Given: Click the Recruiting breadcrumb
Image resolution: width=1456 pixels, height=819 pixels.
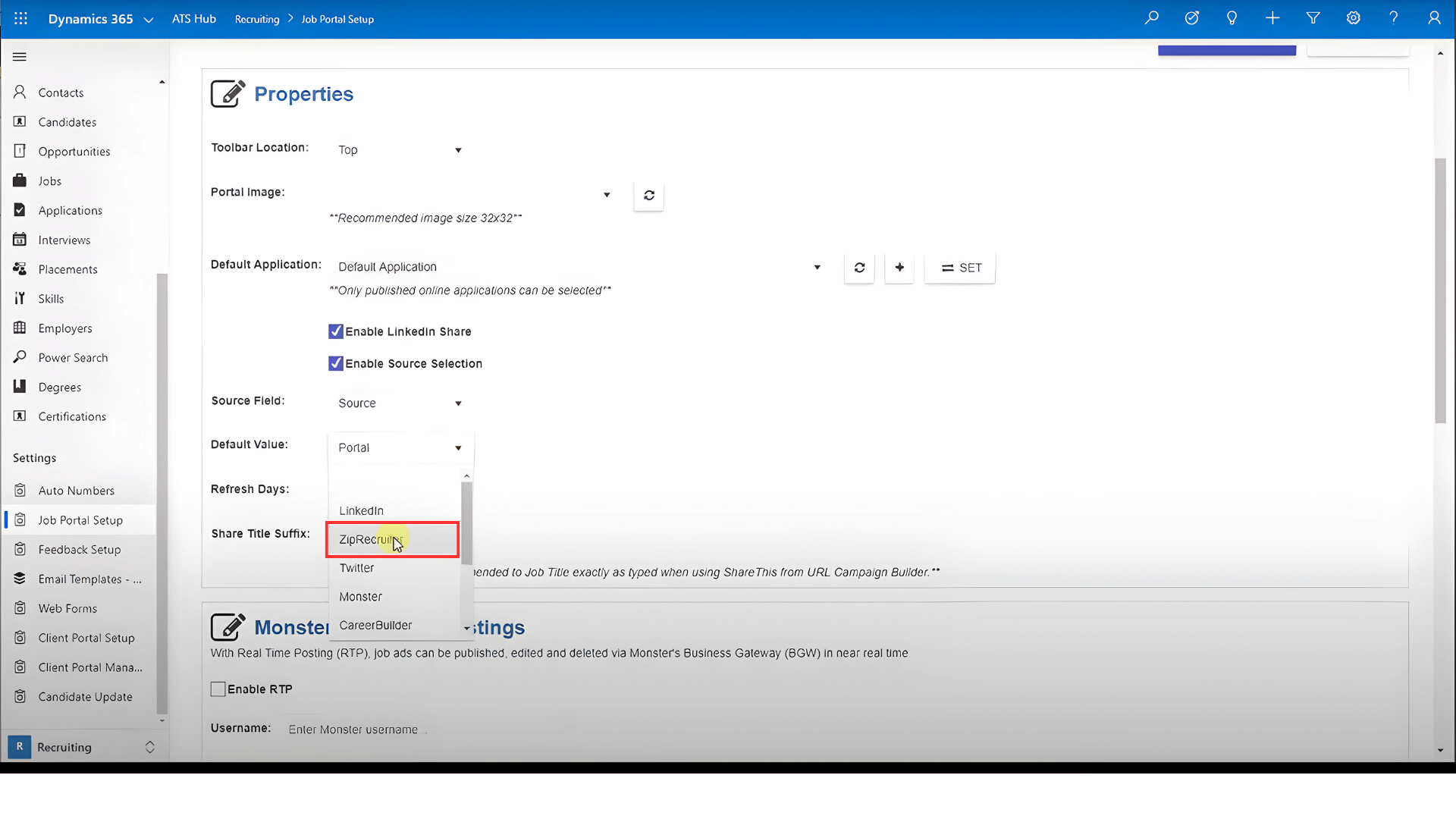Looking at the screenshot, I should click(257, 19).
